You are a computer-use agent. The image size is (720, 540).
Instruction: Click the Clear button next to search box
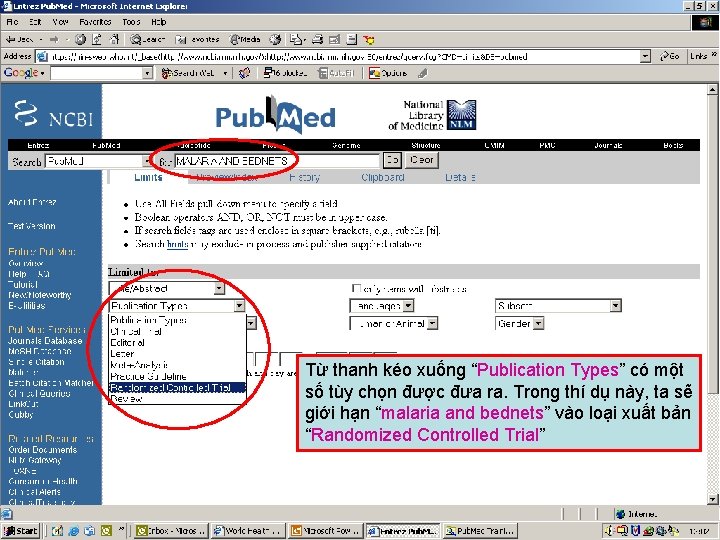point(422,160)
